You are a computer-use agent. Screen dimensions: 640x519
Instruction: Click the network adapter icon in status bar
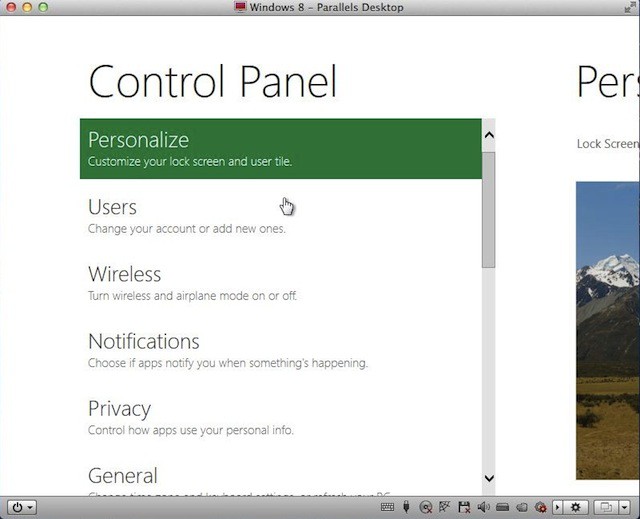[444, 507]
